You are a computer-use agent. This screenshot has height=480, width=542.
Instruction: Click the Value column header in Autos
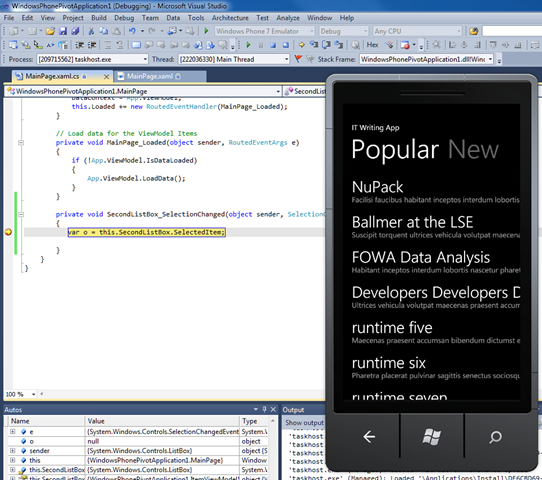162,421
